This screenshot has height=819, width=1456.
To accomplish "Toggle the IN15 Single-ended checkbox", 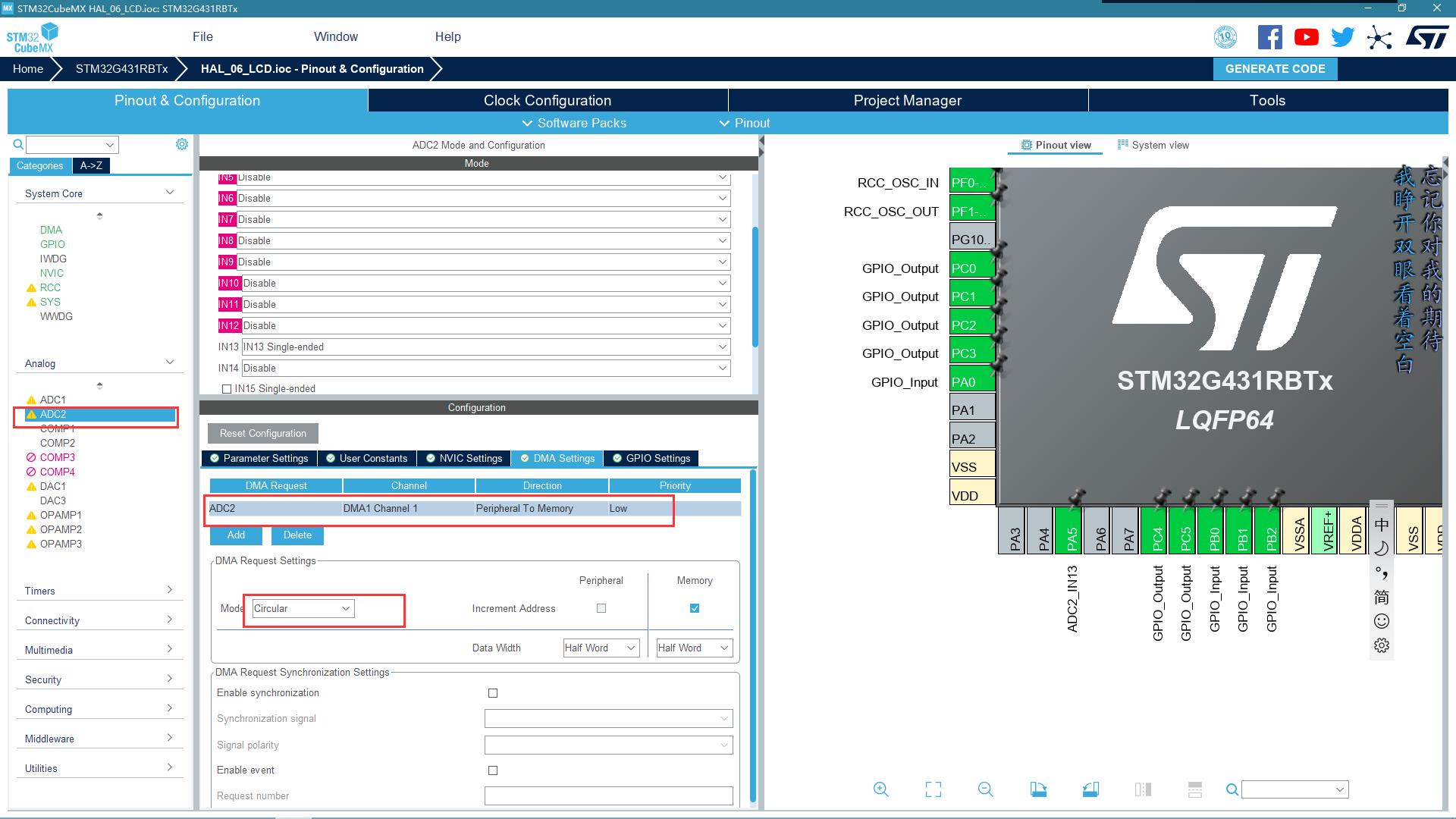I will [226, 389].
